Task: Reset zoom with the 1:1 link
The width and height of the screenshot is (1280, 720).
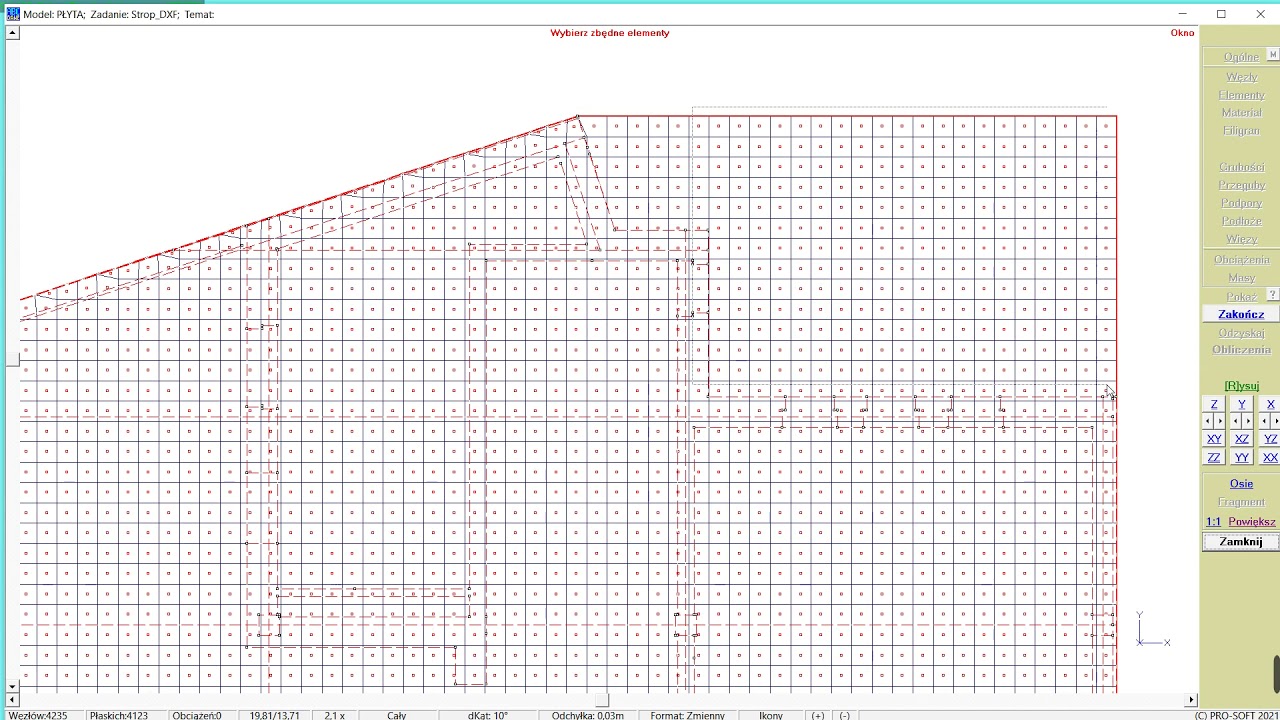Action: point(1213,522)
